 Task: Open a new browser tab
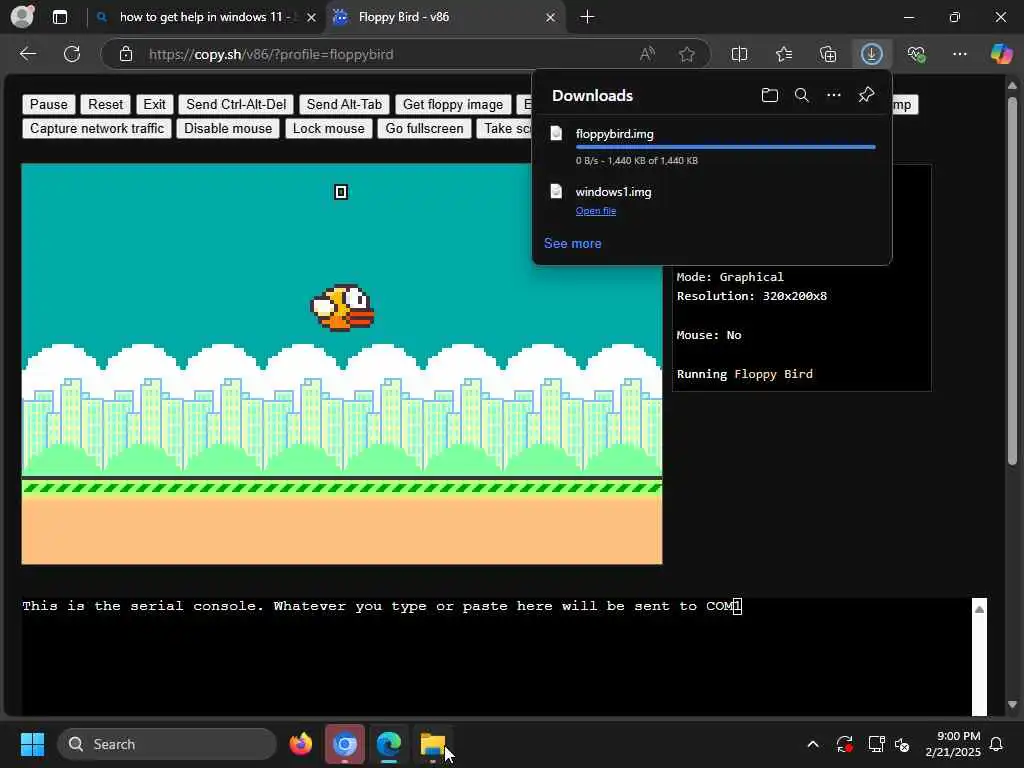tap(587, 17)
